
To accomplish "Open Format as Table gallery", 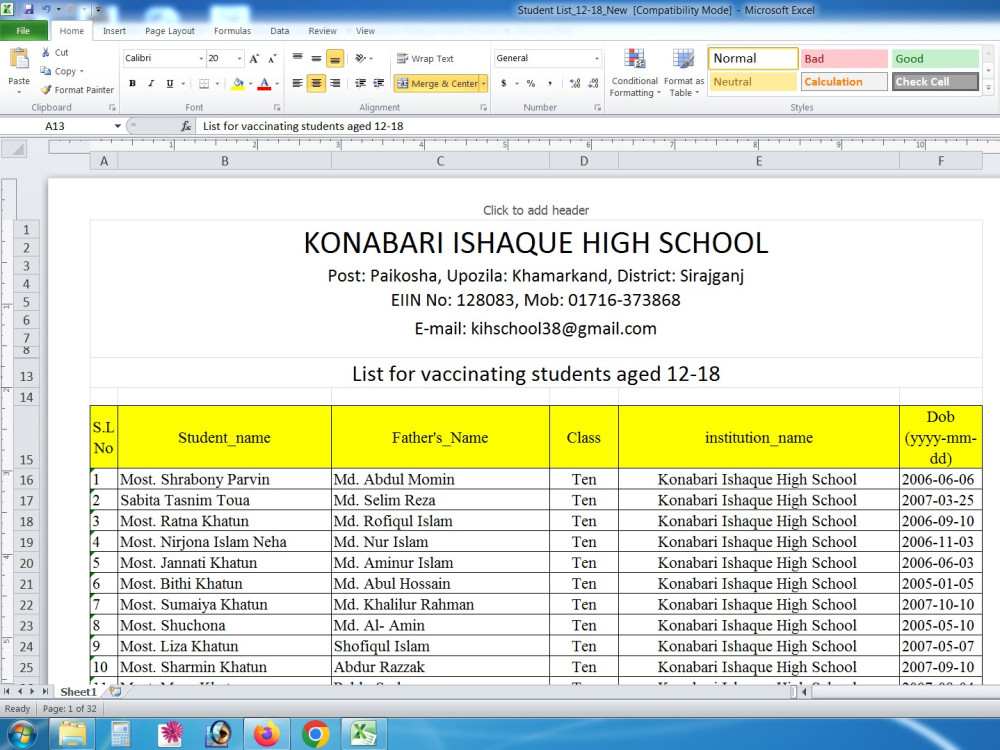I will coord(684,73).
